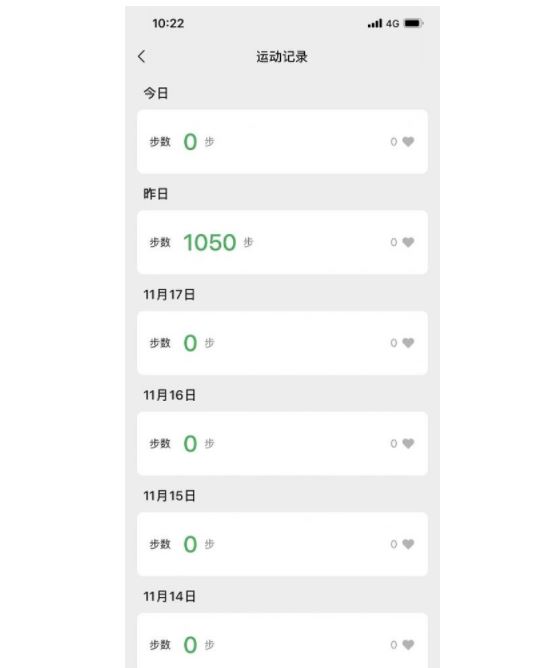Like today's step record with the heart

(x=408, y=141)
